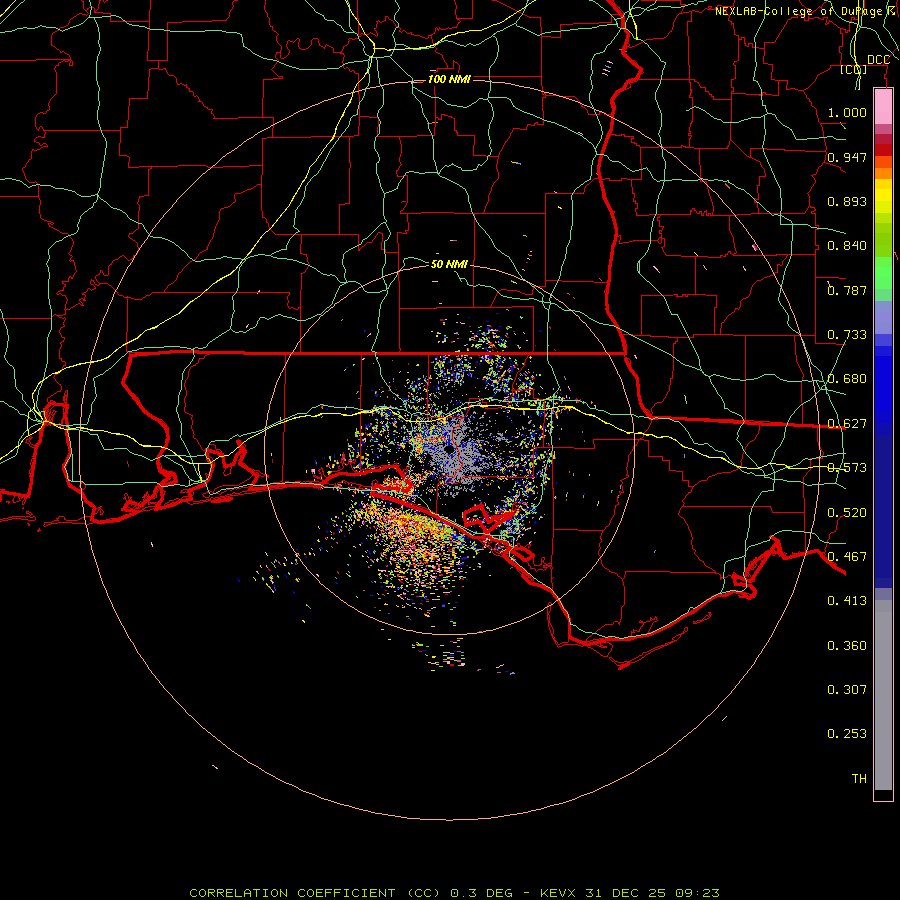The width and height of the screenshot is (900, 900).
Task: Click the 0.360 scale value
Action: pyautogui.click(x=847, y=646)
